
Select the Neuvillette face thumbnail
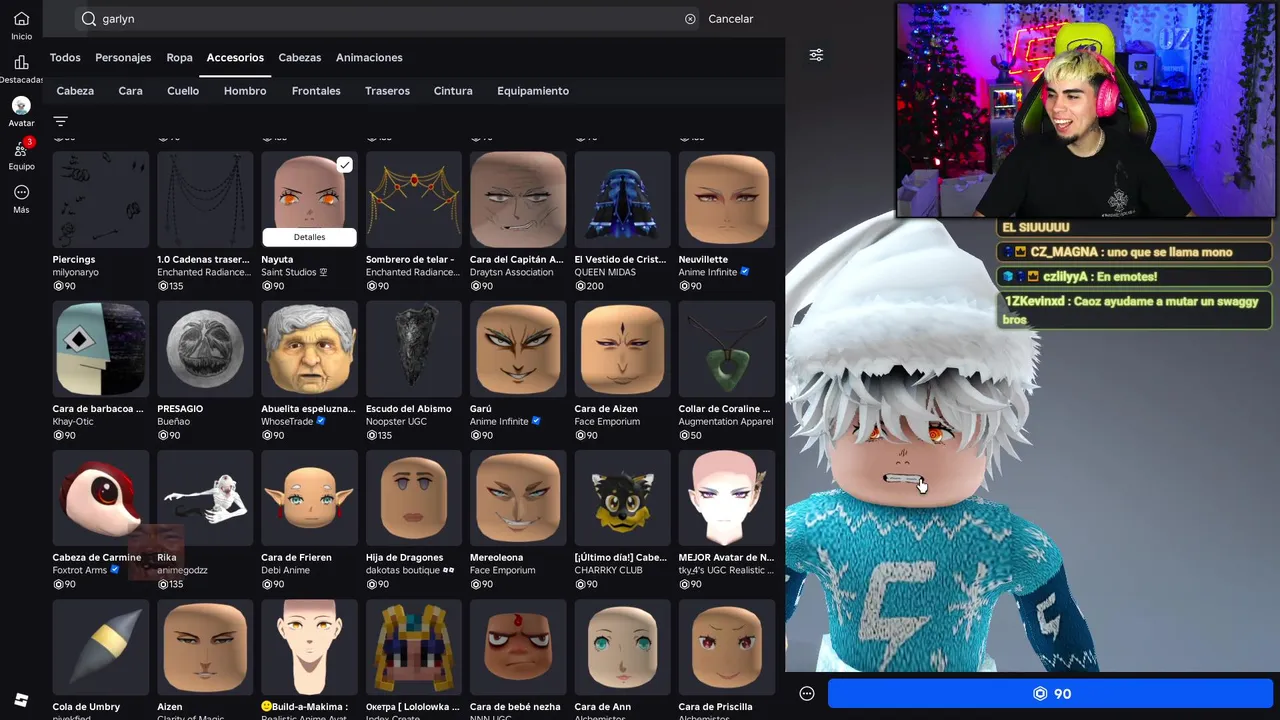[727, 199]
